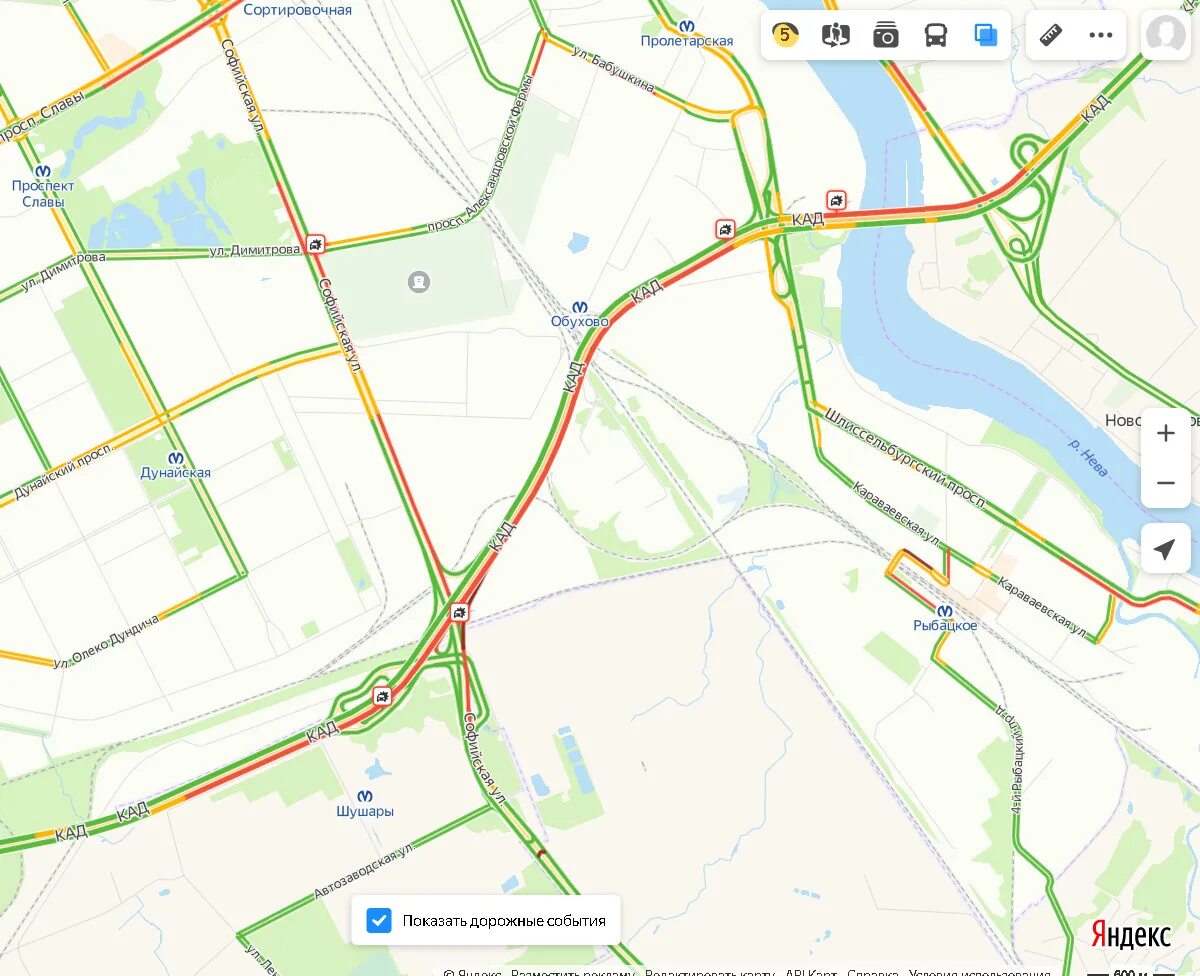Click the Пролетарская metro station marker
This screenshot has height=976, width=1200.
[x=687, y=27]
